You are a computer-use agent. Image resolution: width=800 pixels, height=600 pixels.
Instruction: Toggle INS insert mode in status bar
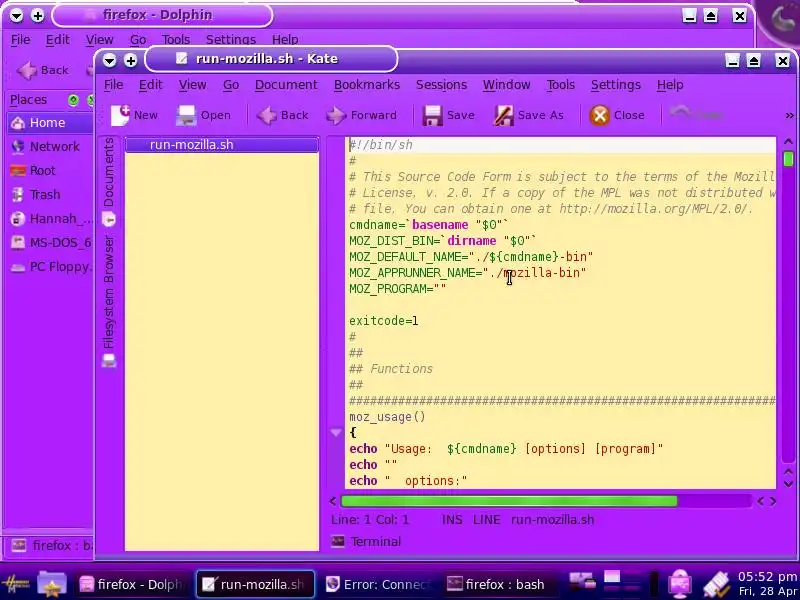452,519
